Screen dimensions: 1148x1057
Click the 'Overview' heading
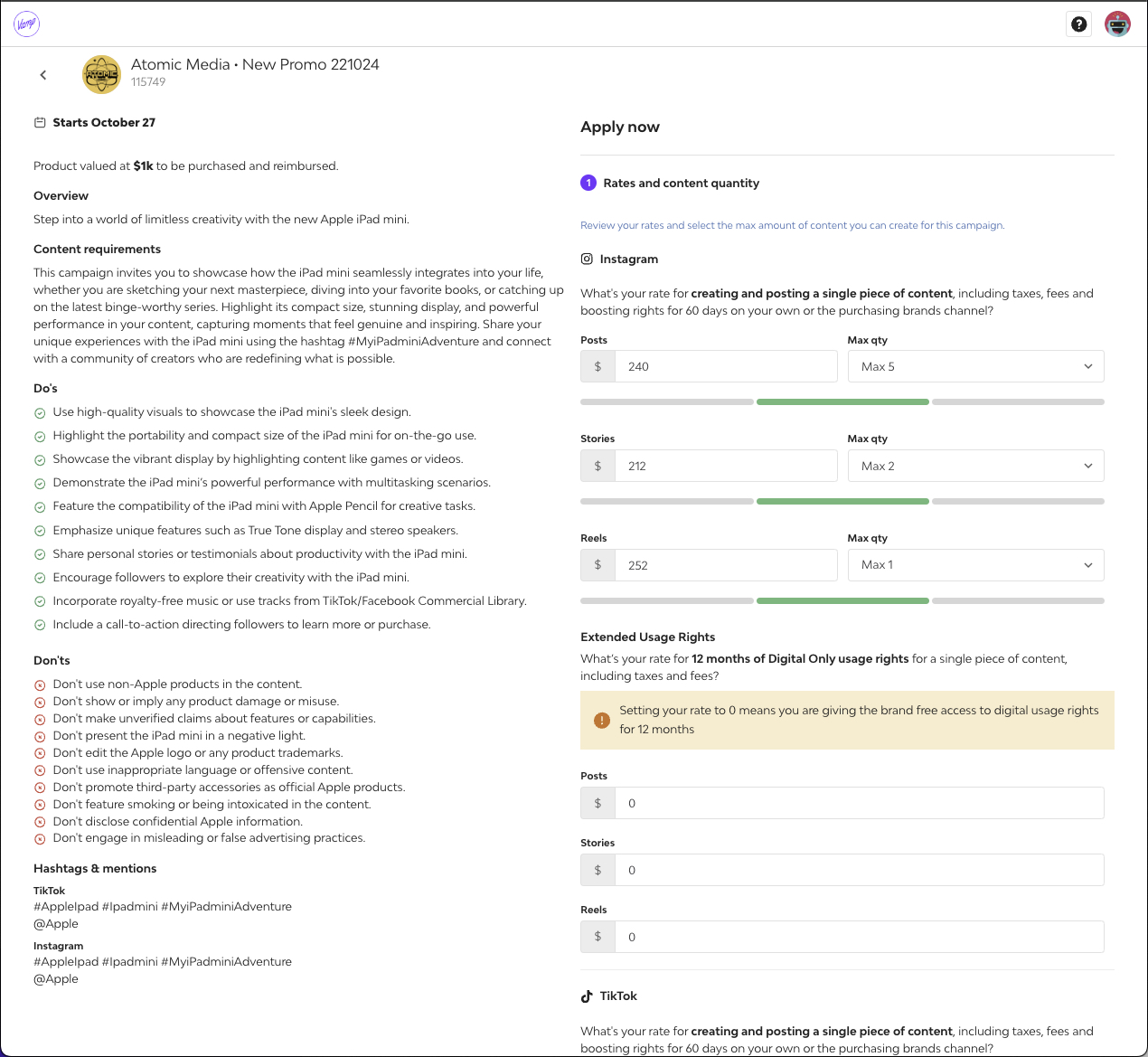pyautogui.click(x=61, y=196)
